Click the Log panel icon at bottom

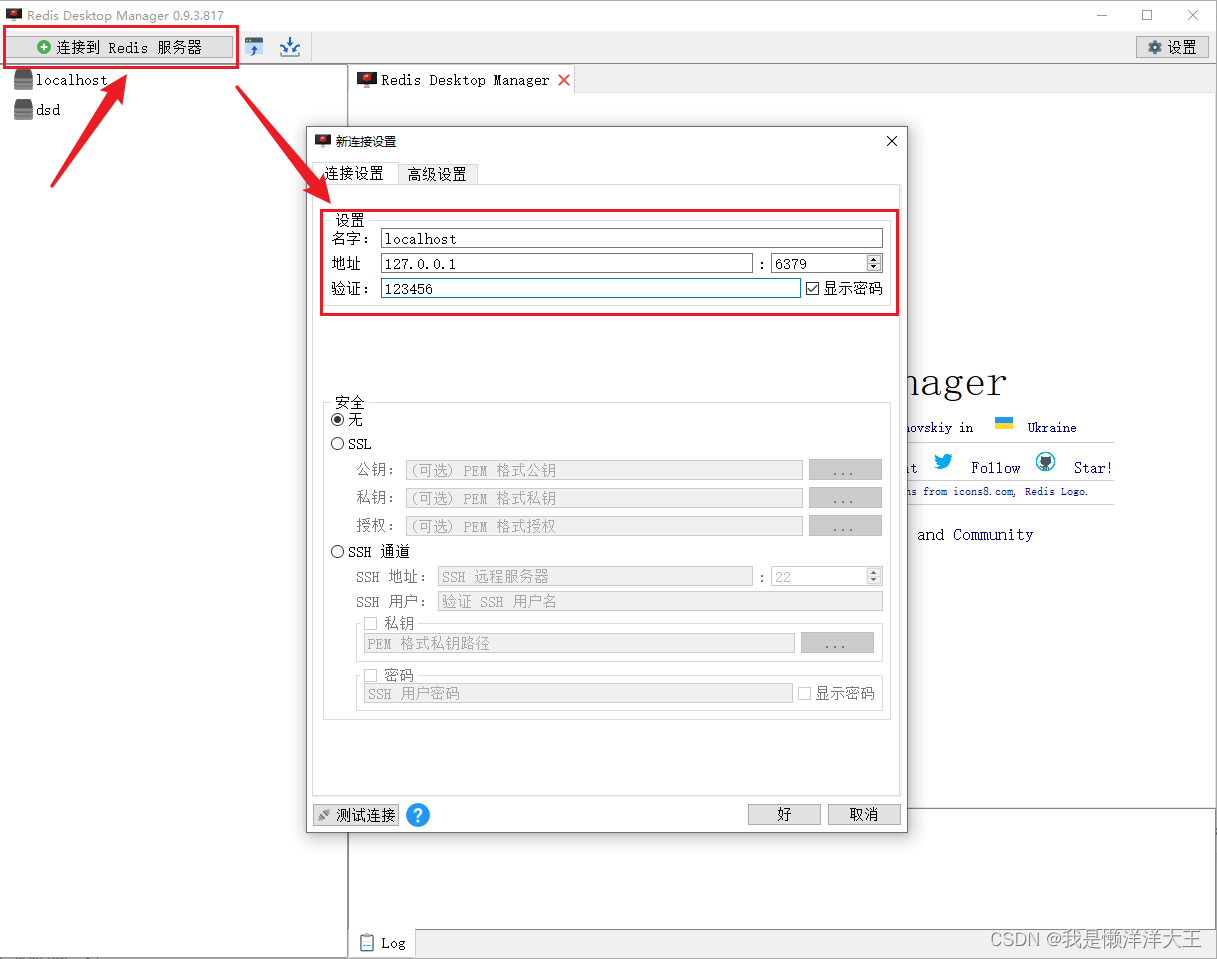[x=366, y=942]
